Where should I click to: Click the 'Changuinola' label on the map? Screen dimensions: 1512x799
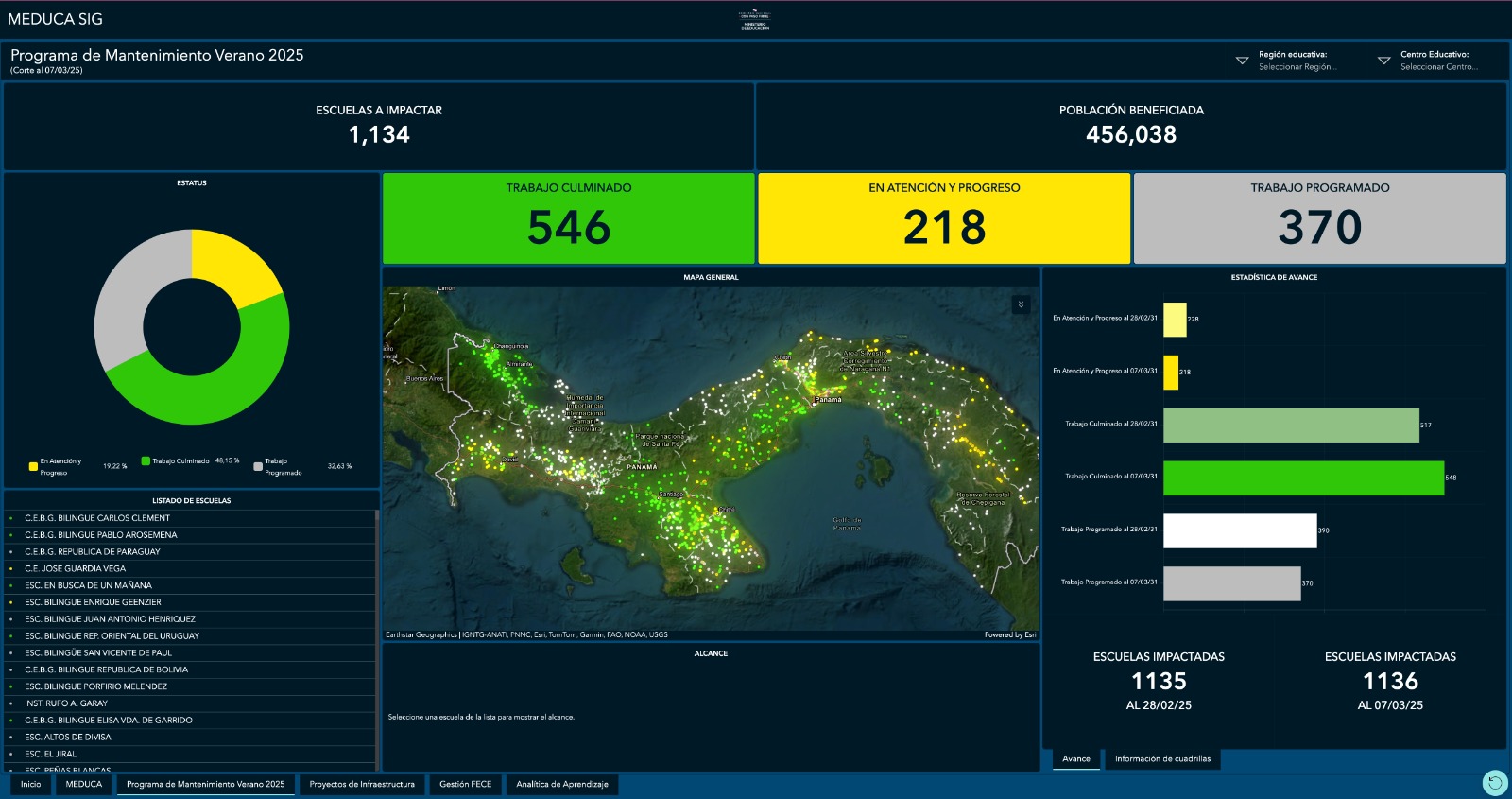(511, 346)
